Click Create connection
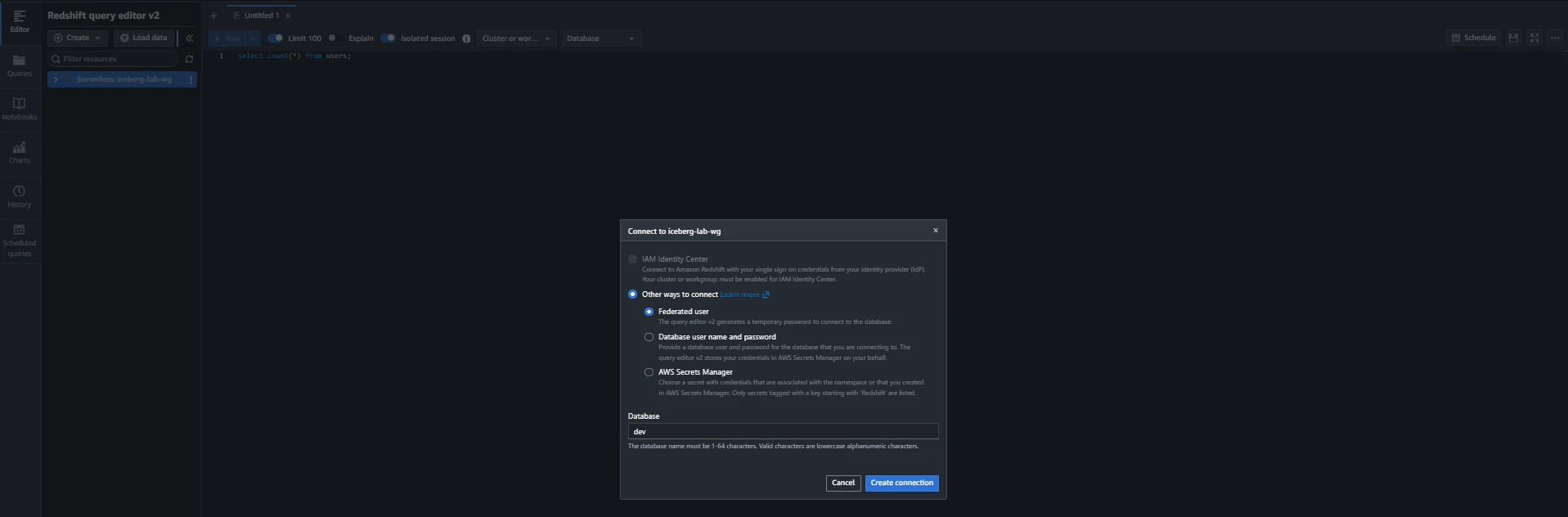 (901, 483)
